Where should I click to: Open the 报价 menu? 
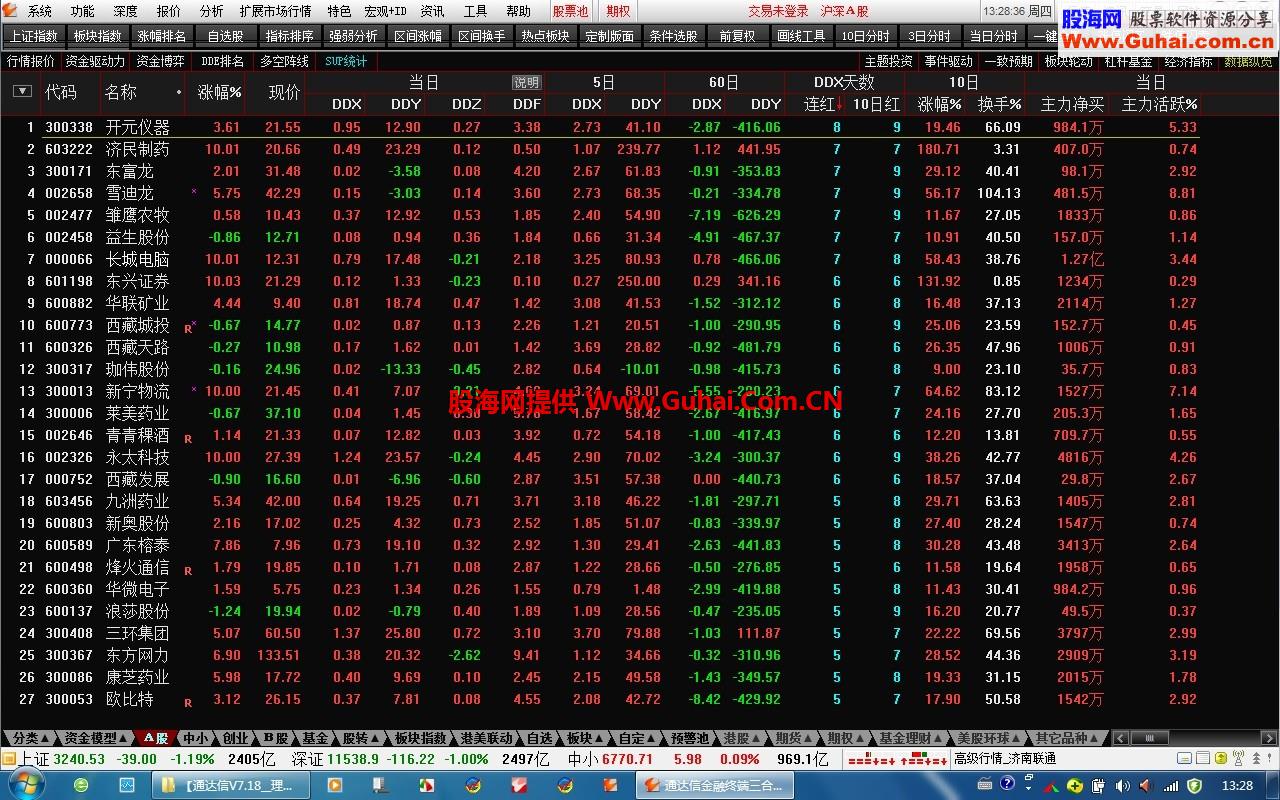pyautogui.click(x=169, y=11)
